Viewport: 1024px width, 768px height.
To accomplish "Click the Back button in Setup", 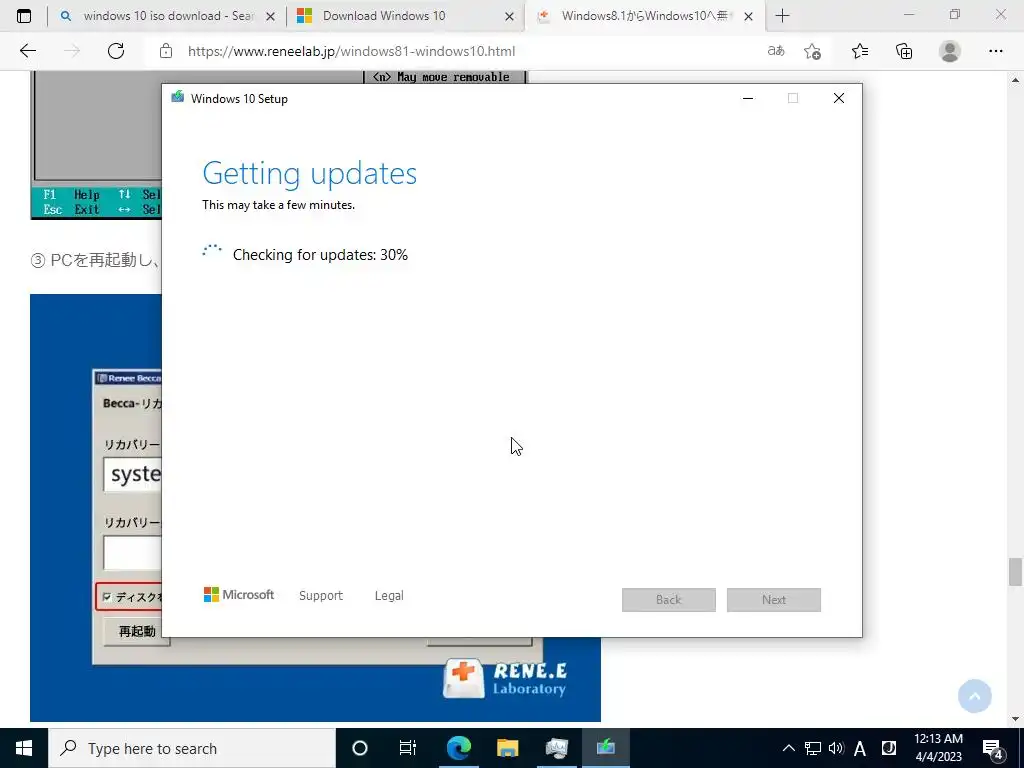I will click(x=669, y=600).
